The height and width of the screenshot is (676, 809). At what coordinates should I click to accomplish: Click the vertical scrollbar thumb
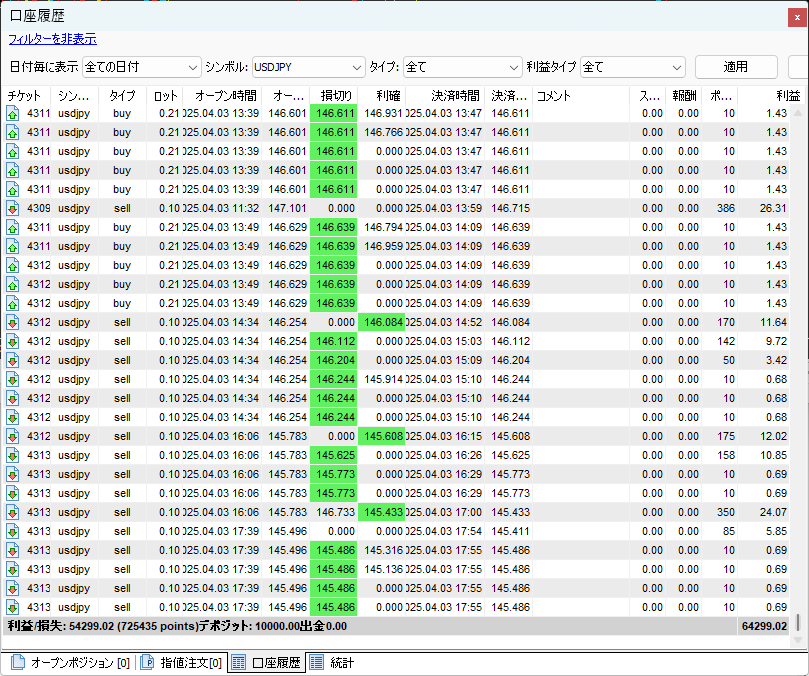tap(798, 622)
